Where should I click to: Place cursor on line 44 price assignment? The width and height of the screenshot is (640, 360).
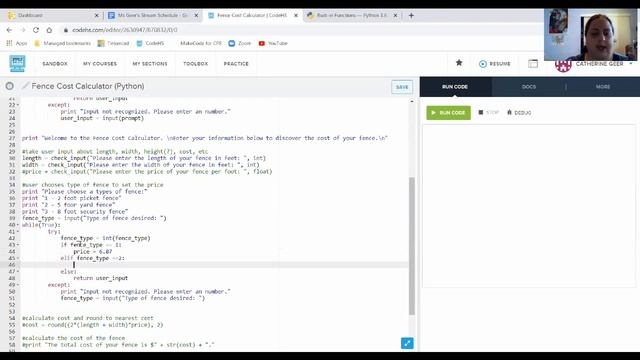(x=93, y=251)
